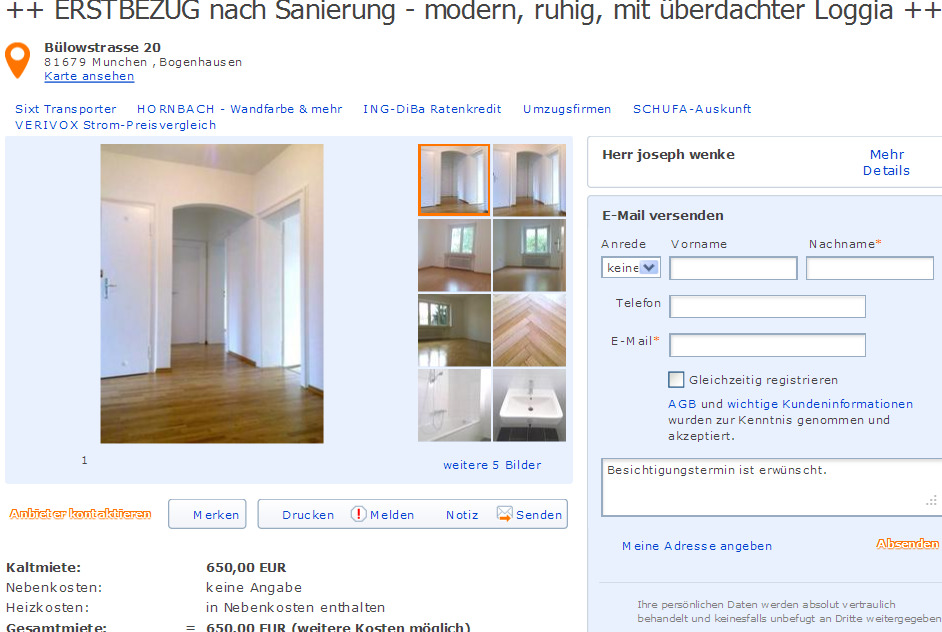Click the Merken button
The image size is (942, 632).
click(x=207, y=514)
